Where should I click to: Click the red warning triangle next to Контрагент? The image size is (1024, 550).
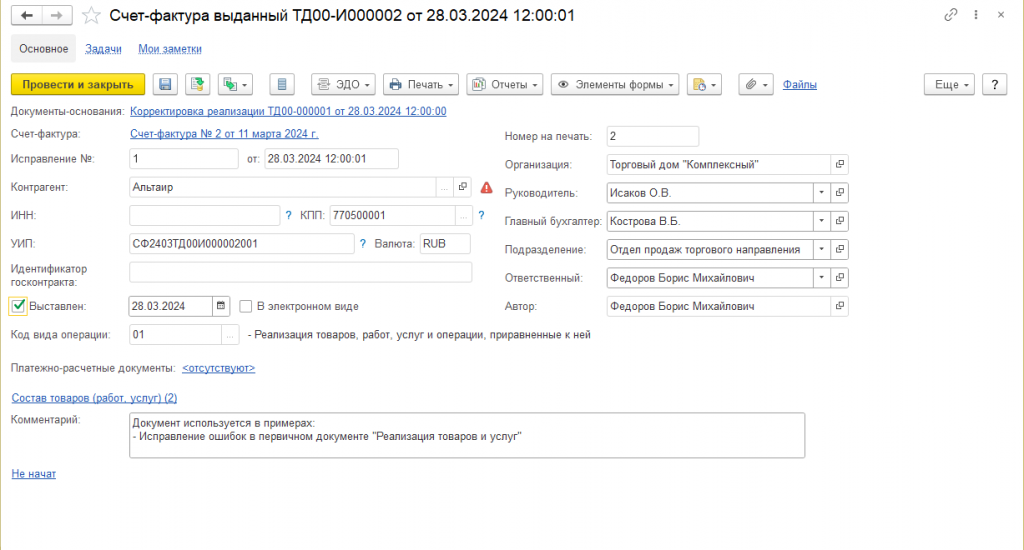click(487, 187)
